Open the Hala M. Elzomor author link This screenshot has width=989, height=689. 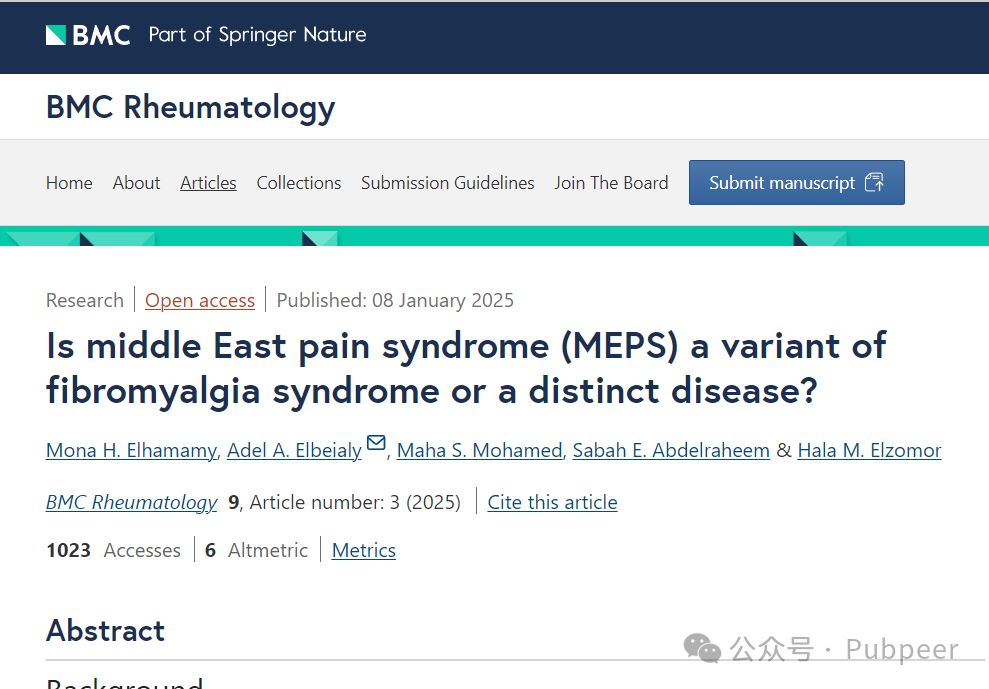(869, 450)
